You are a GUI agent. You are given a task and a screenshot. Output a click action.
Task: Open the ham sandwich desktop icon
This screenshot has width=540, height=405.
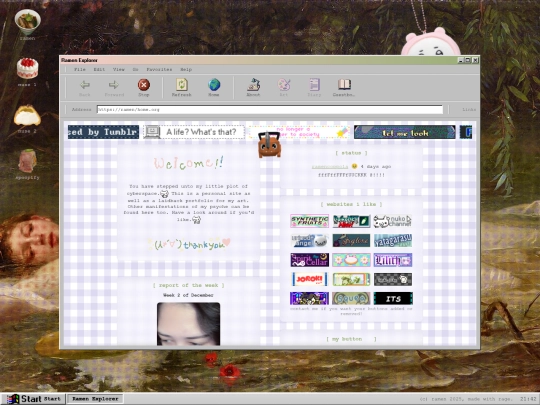pos(28,161)
